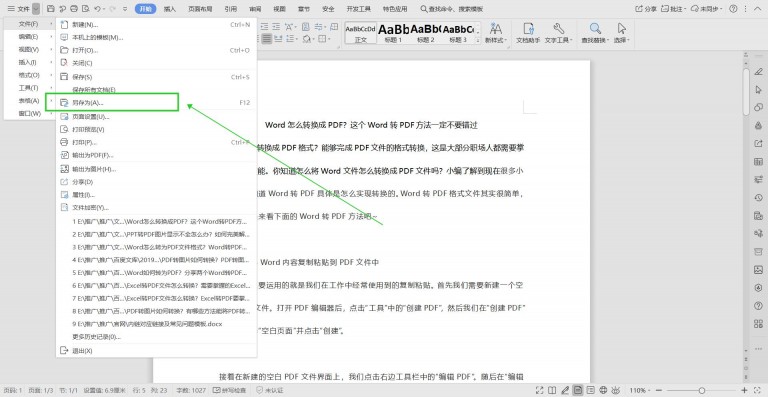Switch to the 插入 Insert ribbon tab
768x397 pixels.
pyautogui.click(x=170, y=9)
